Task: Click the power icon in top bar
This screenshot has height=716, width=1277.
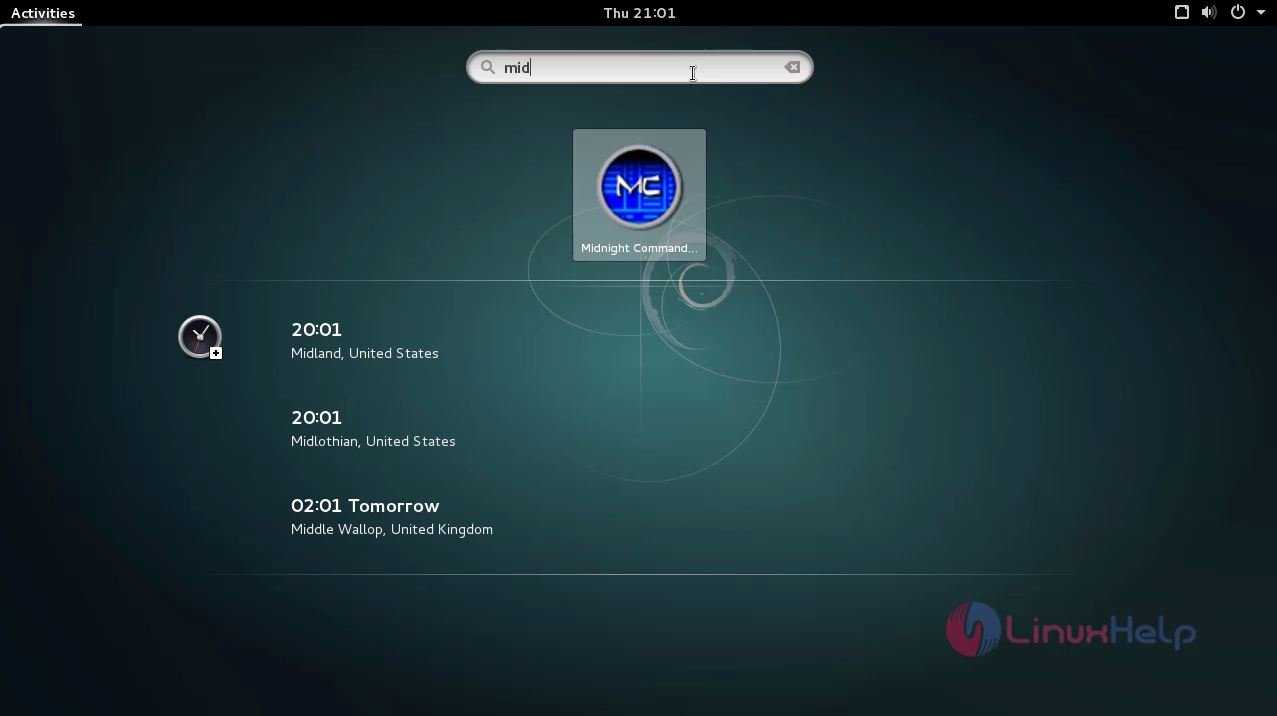Action: pyautogui.click(x=1238, y=13)
